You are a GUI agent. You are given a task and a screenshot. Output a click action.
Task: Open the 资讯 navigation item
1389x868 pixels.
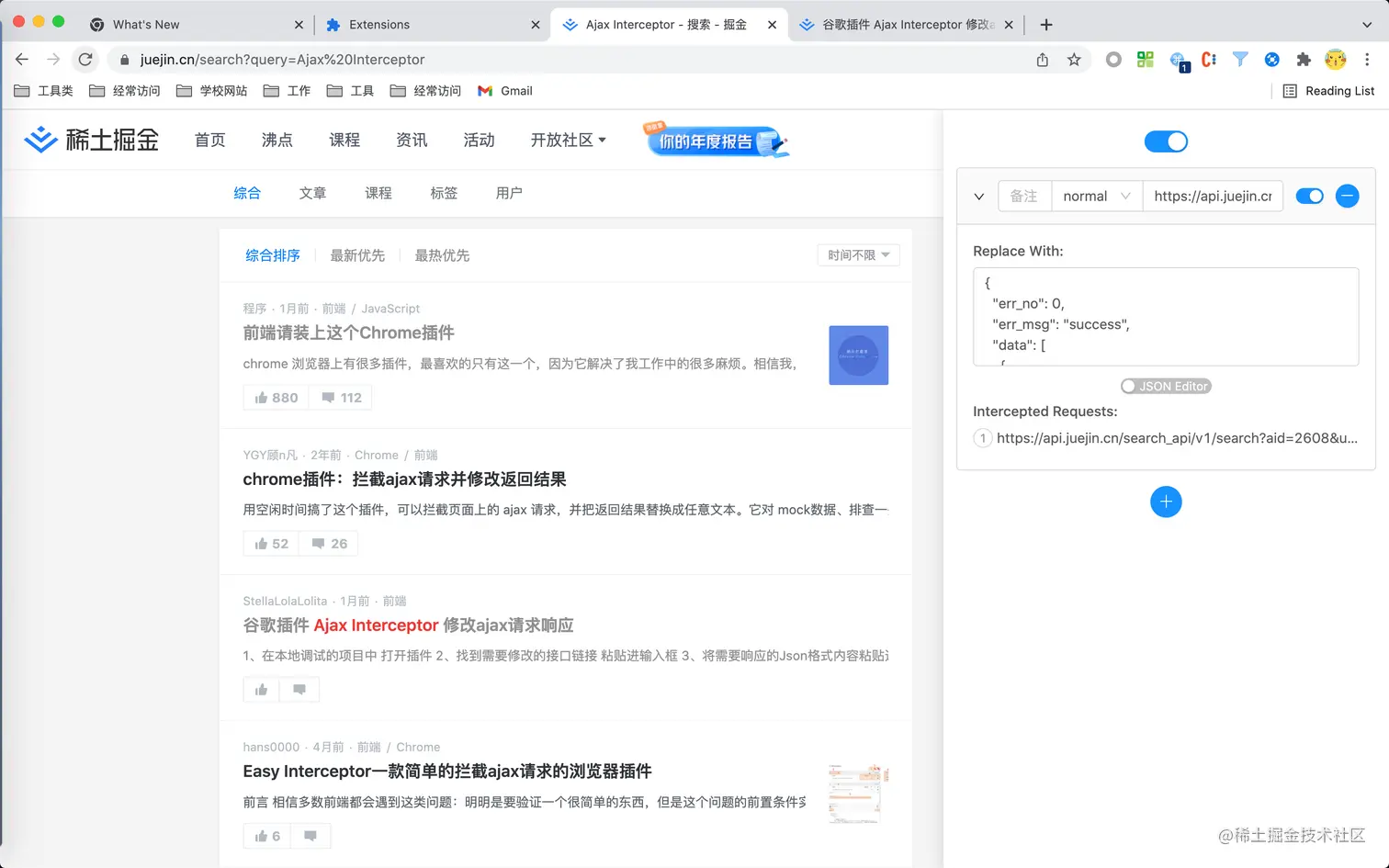[412, 140]
